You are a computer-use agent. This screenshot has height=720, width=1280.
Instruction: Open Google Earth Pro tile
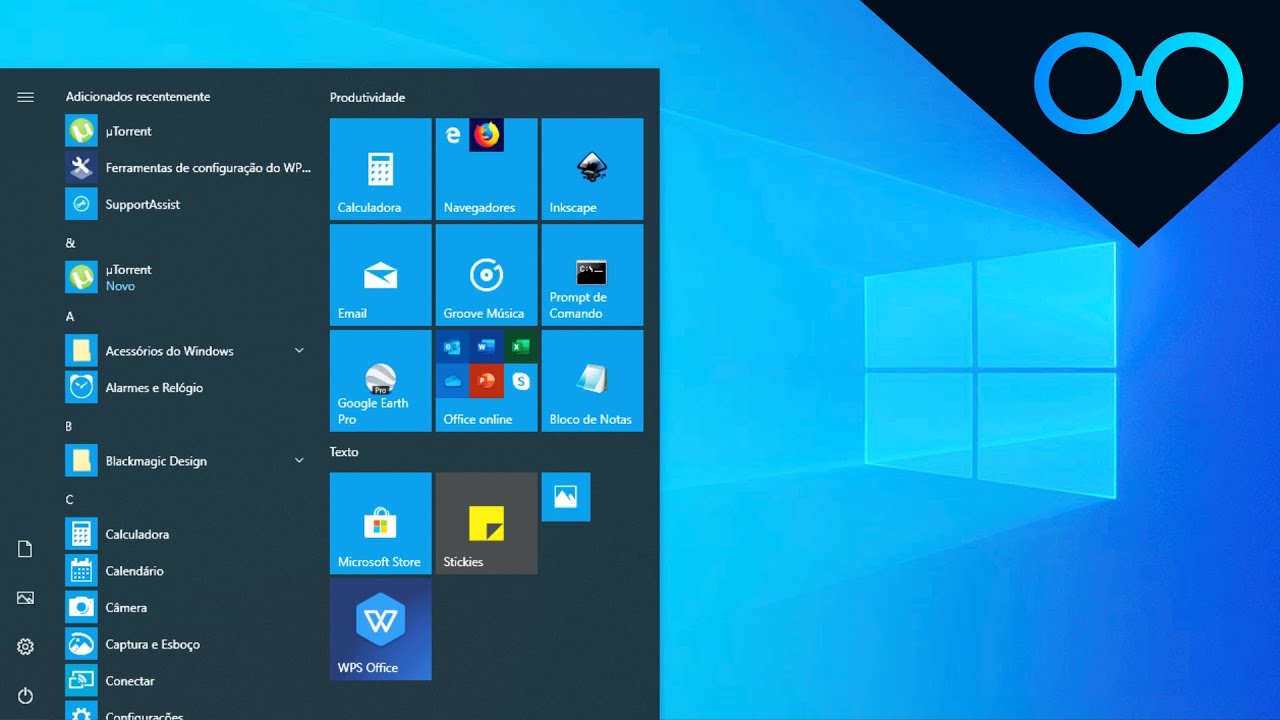pos(381,381)
